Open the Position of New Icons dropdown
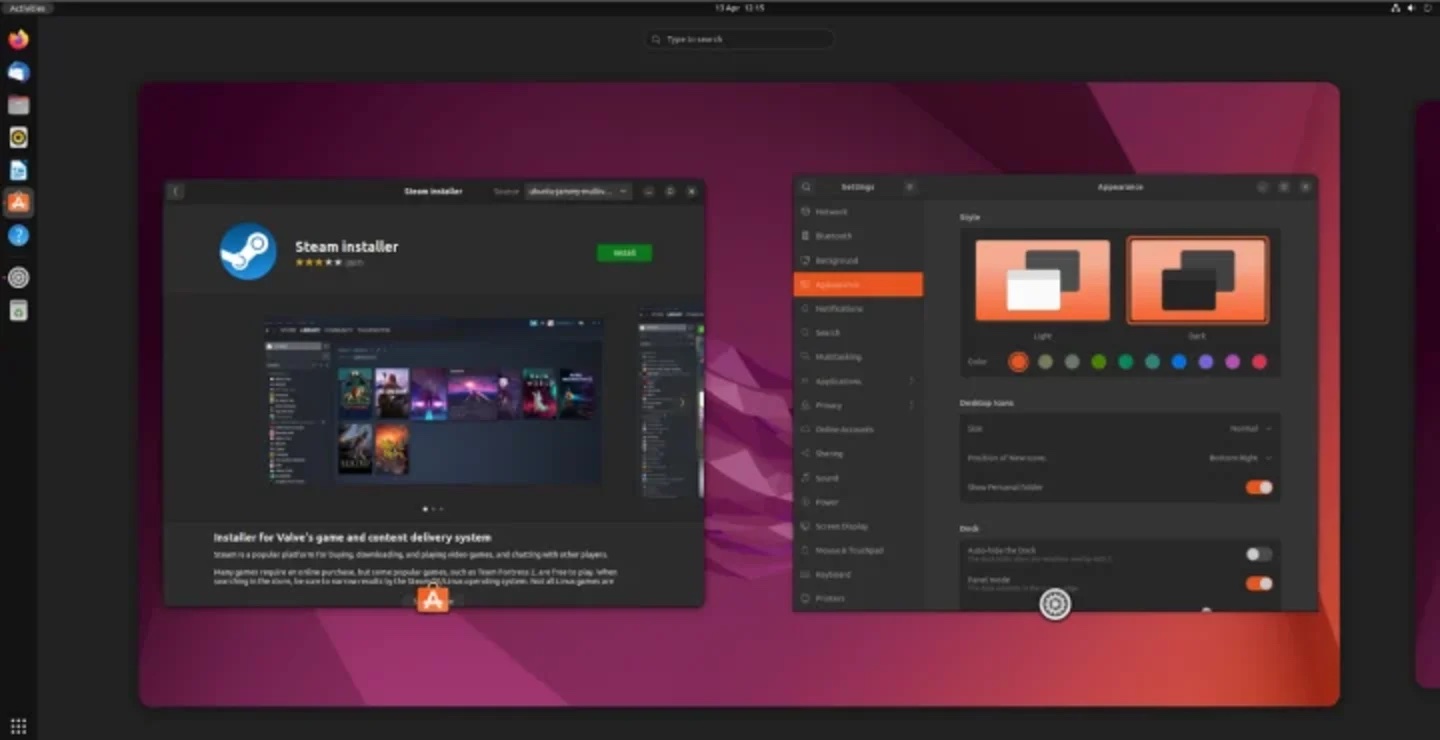 (1240, 458)
